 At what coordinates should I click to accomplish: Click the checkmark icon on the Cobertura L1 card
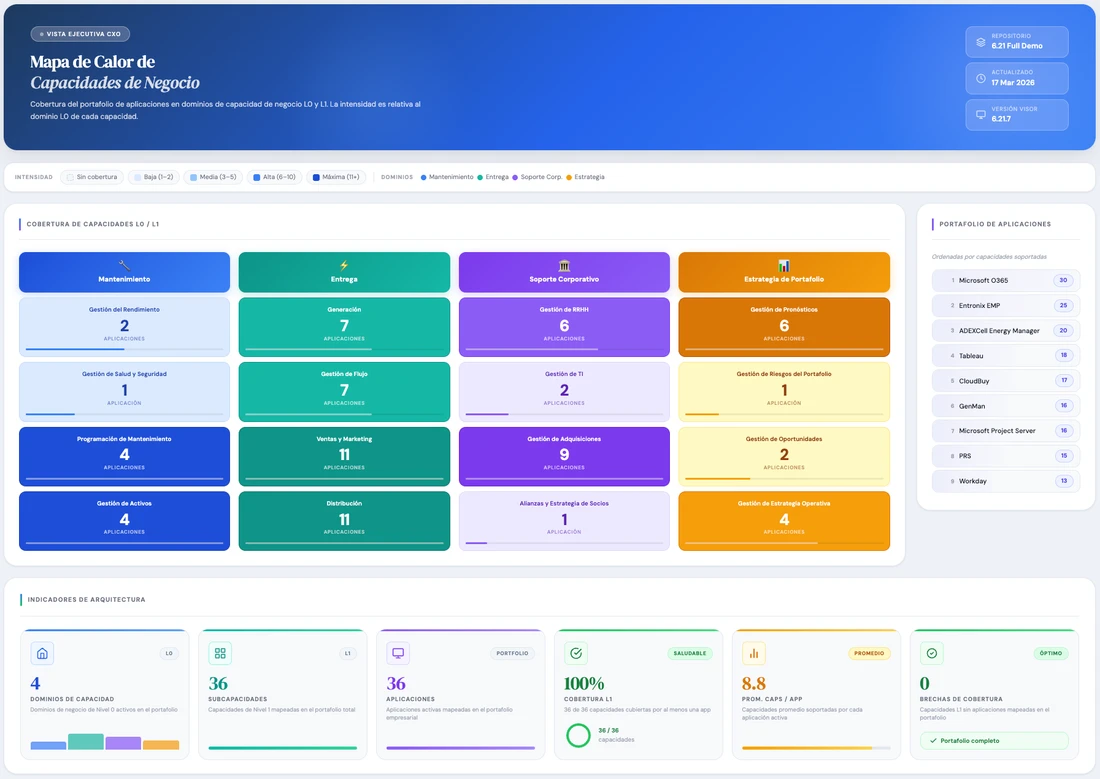coord(576,652)
